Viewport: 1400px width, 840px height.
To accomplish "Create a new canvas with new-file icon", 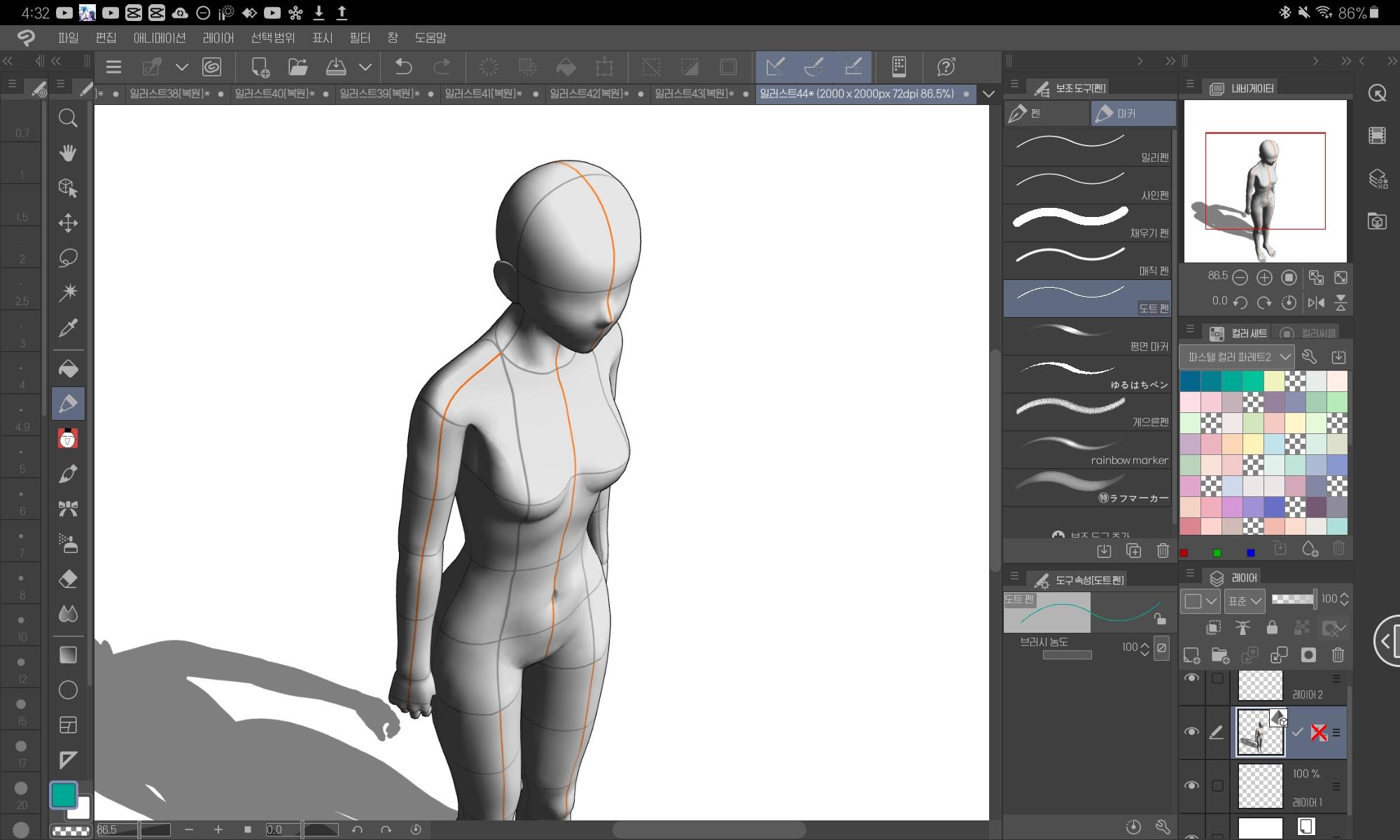I will click(260, 67).
